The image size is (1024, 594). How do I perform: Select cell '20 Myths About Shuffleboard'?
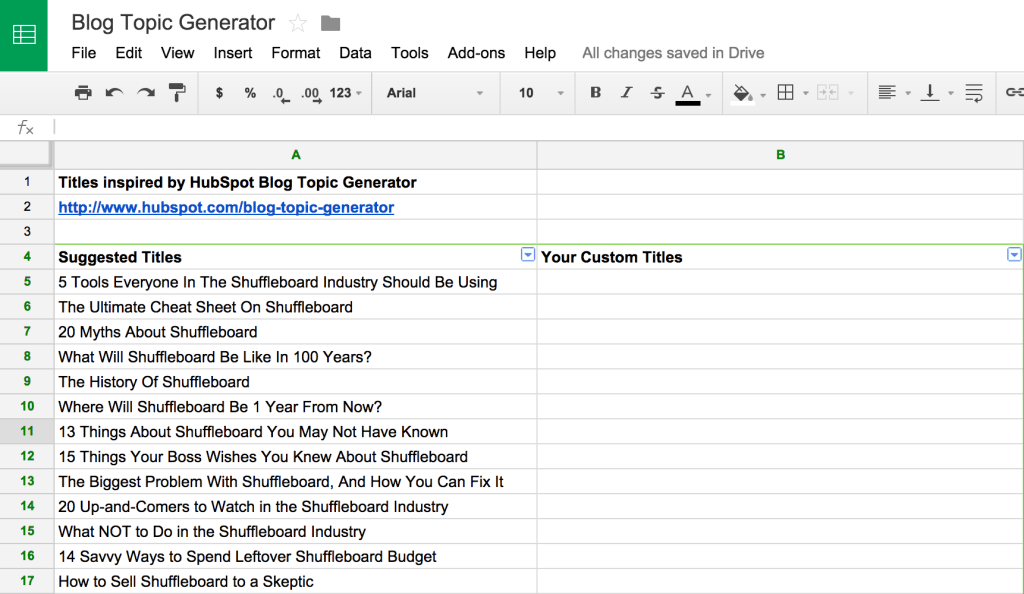click(296, 332)
